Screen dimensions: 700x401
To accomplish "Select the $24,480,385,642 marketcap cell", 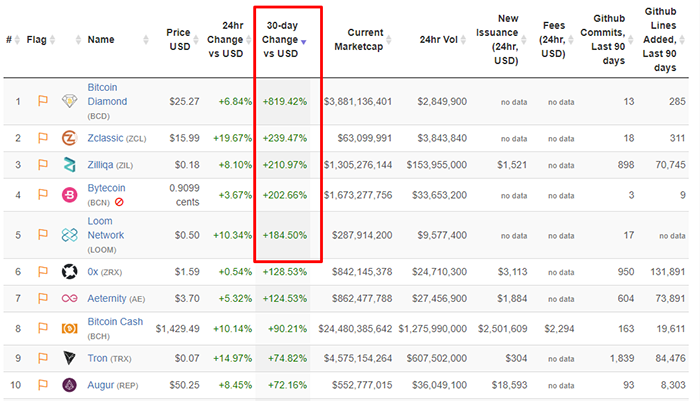I will [x=355, y=329].
